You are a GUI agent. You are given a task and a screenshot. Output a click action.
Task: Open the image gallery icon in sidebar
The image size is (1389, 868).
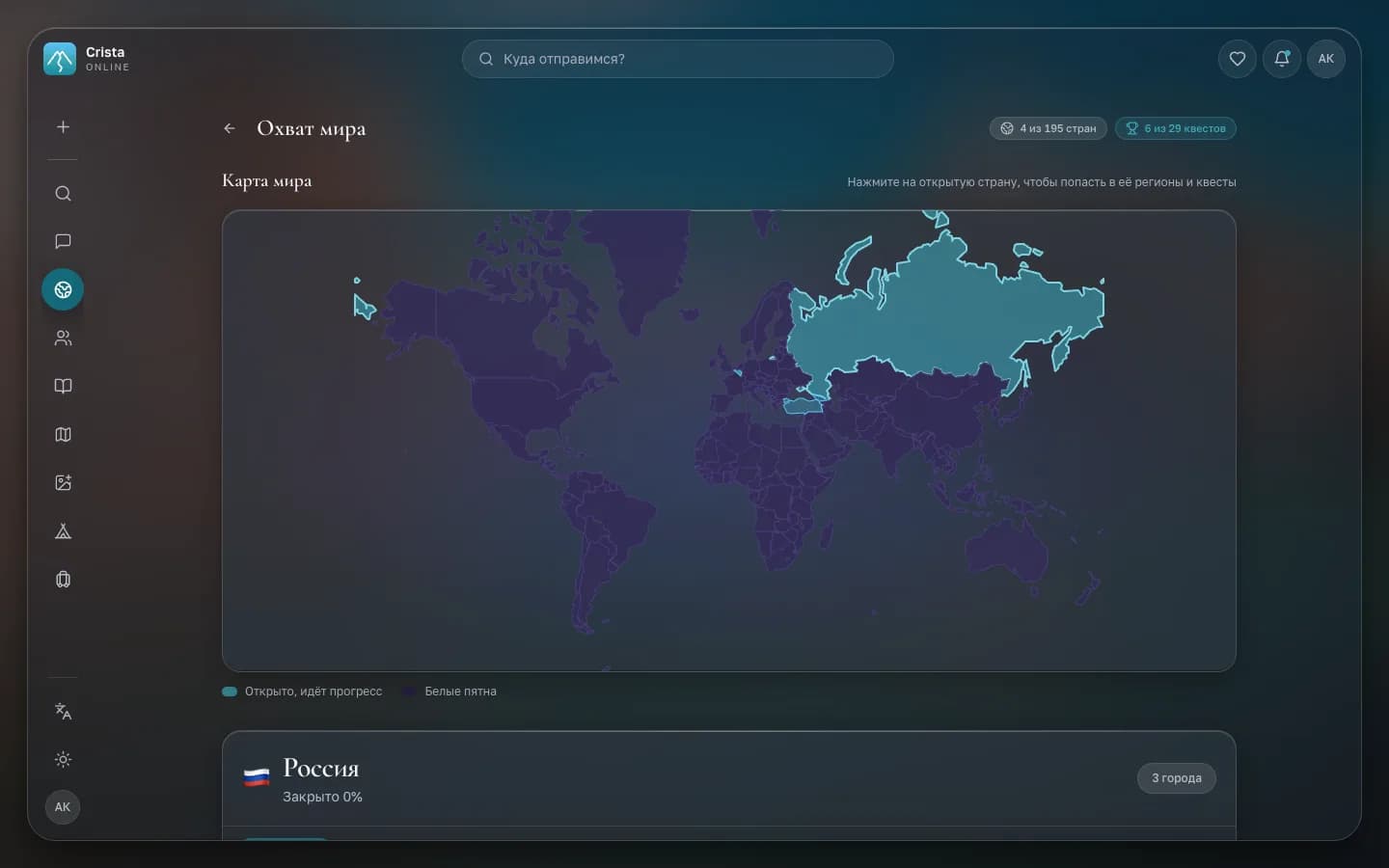click(x=63, y=482)
